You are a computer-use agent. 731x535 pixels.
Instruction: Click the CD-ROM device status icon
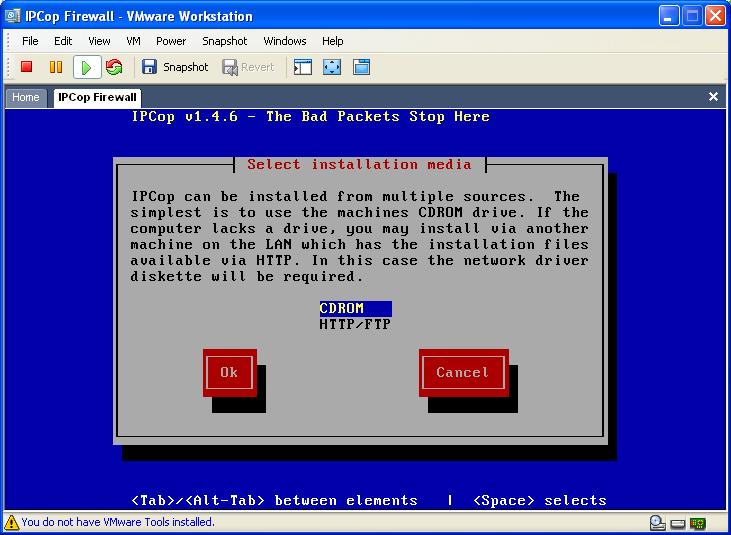657,523
